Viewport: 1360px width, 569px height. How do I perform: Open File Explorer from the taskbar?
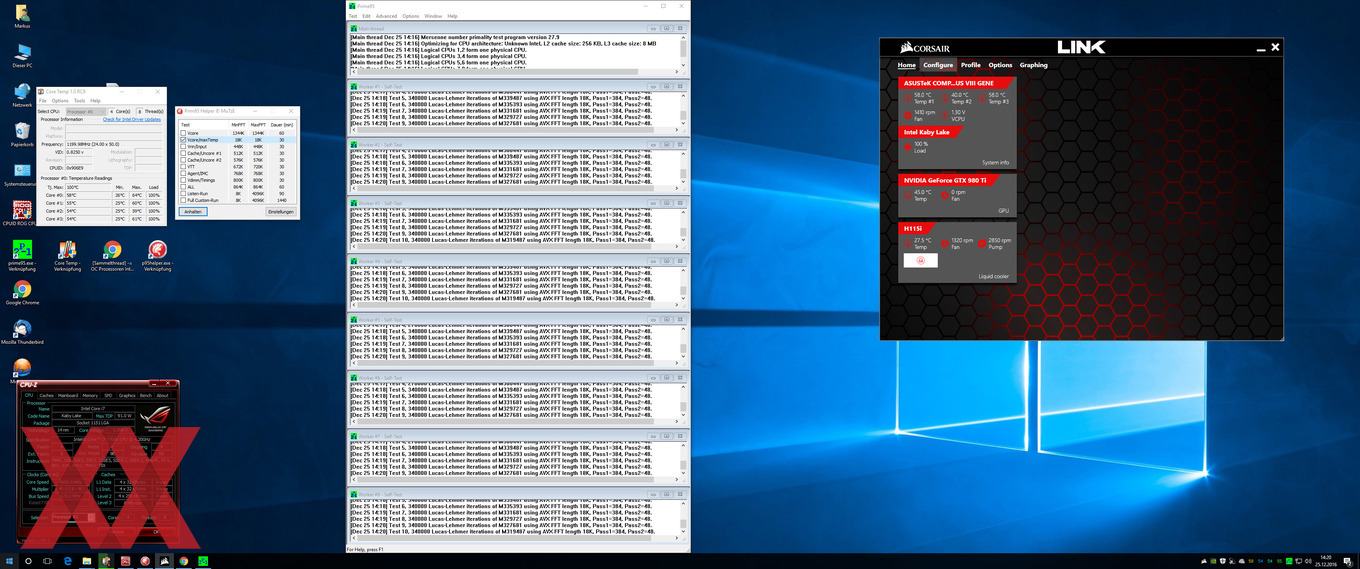(x=87, y=561)
